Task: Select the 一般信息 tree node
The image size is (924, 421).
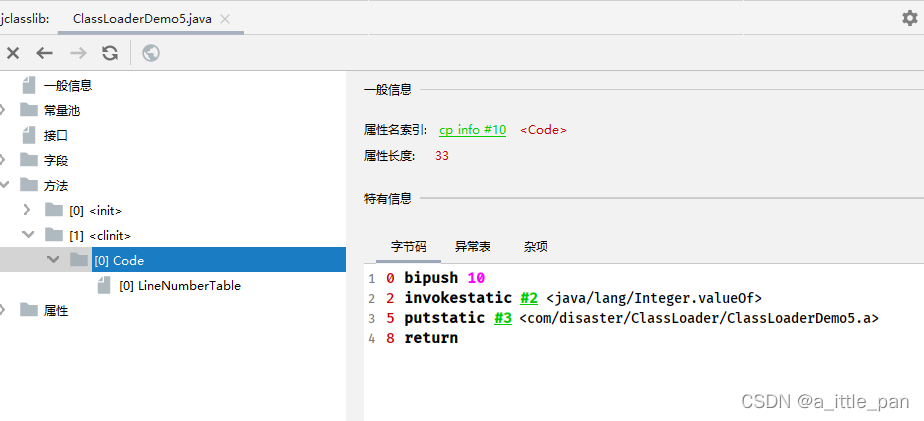Action: click(x=68, y=86)
